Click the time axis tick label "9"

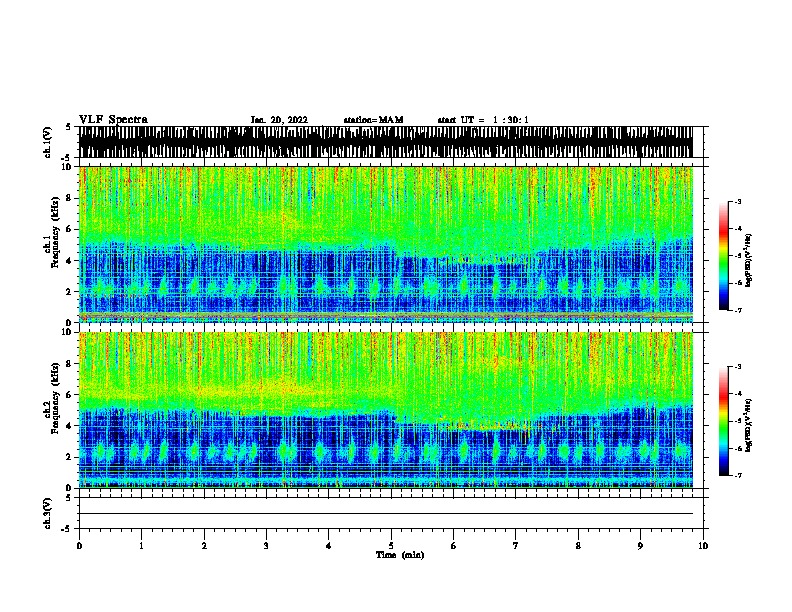[x=640, y=546]
